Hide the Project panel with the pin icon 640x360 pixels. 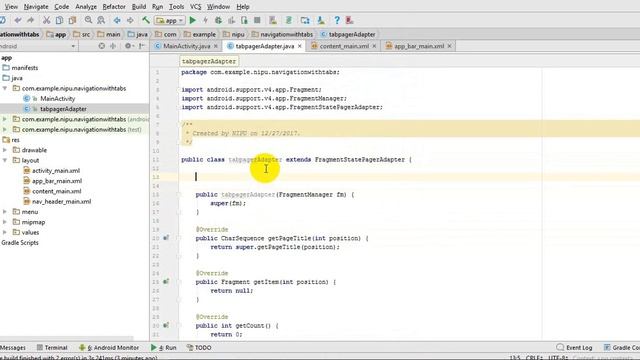[x=142, y=46]
